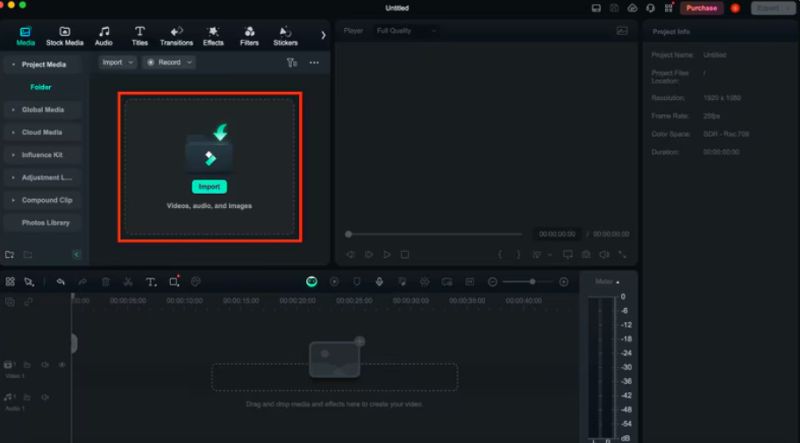Screen dimensions: 800x443
Task: Choose the selection pointer tool in timeline
Action: pyautogui.click(x=29, y=282)
